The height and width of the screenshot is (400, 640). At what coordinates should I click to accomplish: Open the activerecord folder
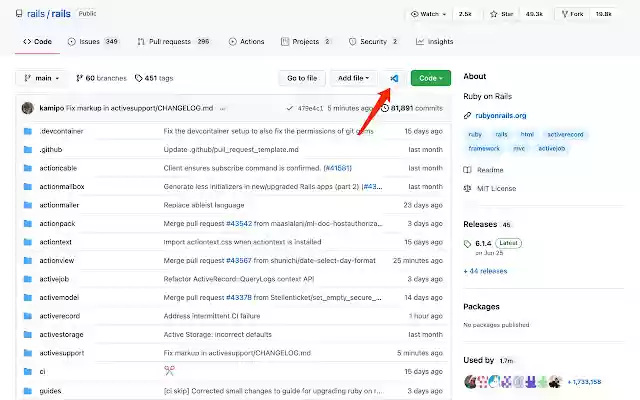pyautogui.click(x=59, y=315)
